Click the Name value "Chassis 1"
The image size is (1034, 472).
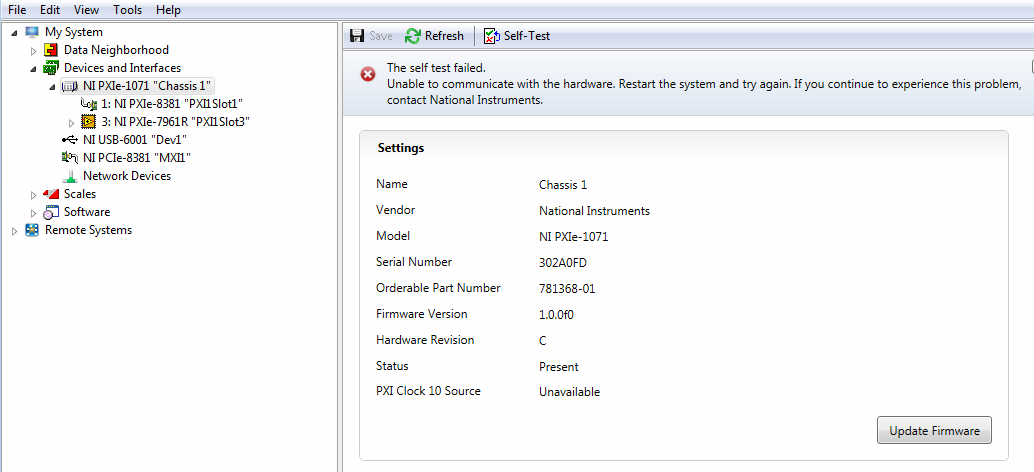pos(563,185)
